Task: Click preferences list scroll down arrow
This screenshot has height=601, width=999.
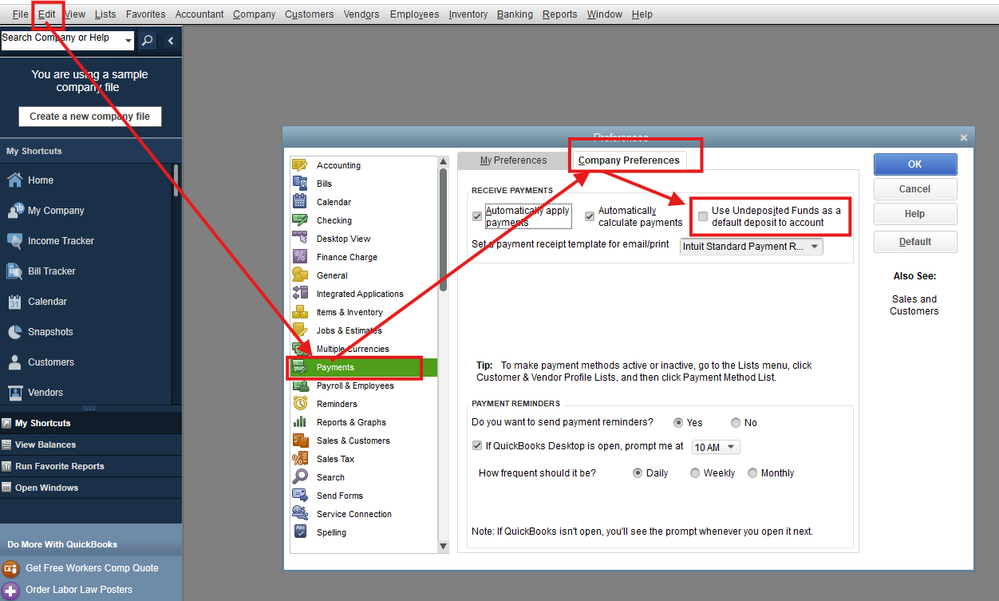Action: [x=443, y=546]
